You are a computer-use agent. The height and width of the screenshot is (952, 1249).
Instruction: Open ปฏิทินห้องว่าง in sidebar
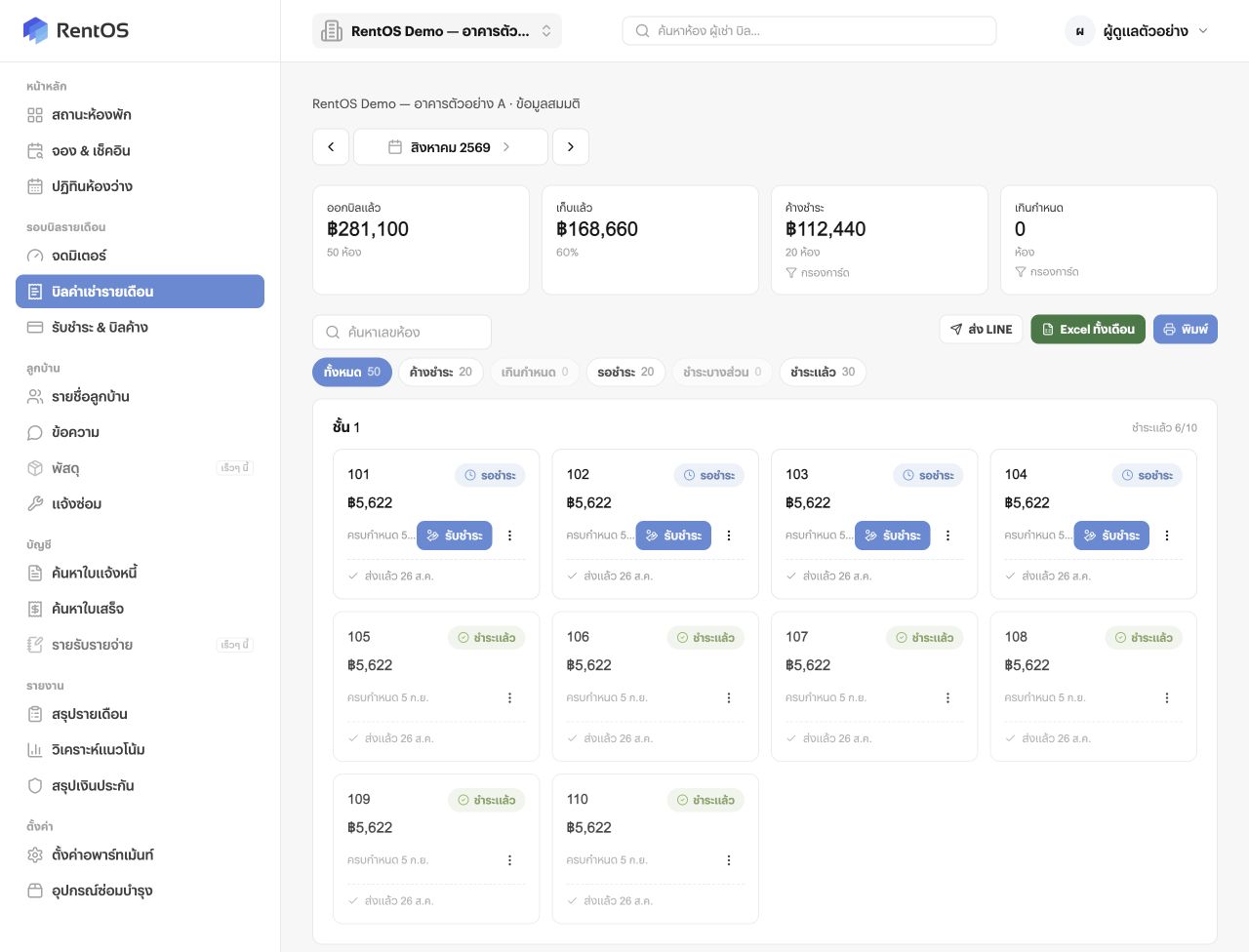140,186
